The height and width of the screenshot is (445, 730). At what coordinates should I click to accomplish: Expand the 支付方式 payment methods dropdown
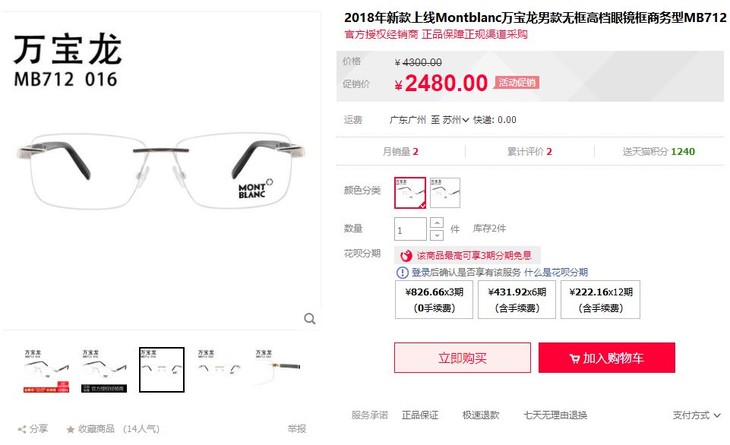(x=696, y=415)
